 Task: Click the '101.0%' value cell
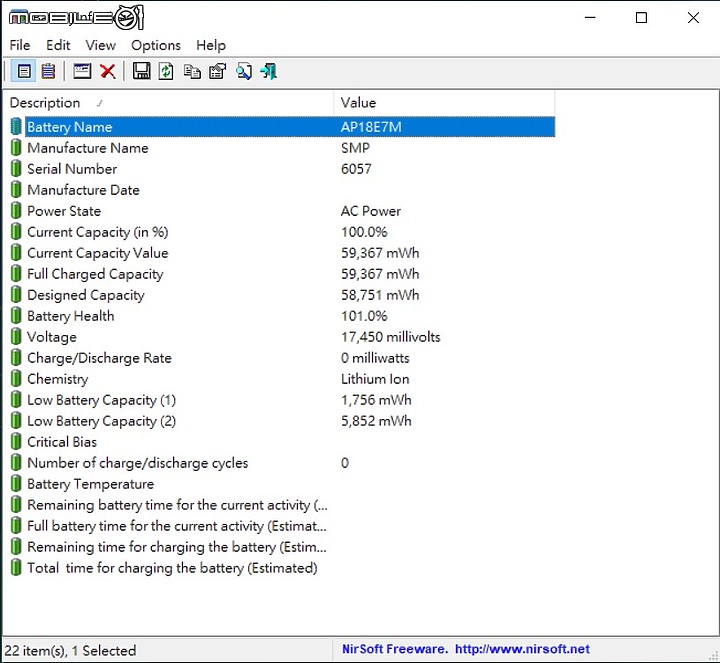[x=364, y=316]
